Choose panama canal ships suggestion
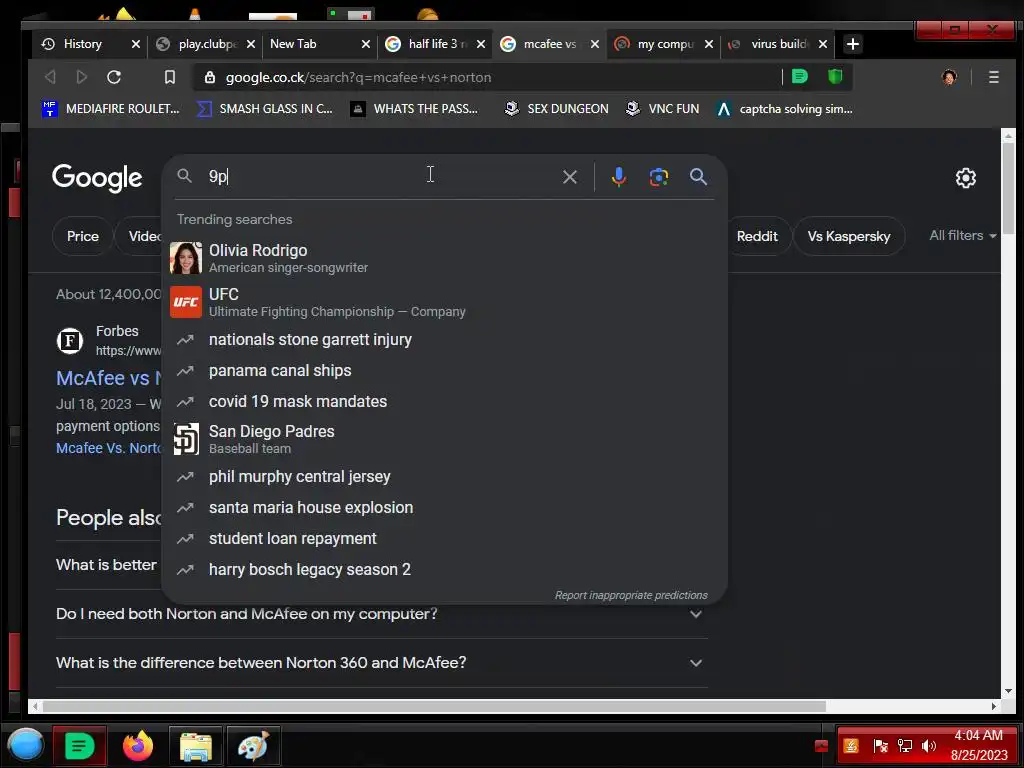The width and height of the screenshot is (1024, 768). [444, 370]
